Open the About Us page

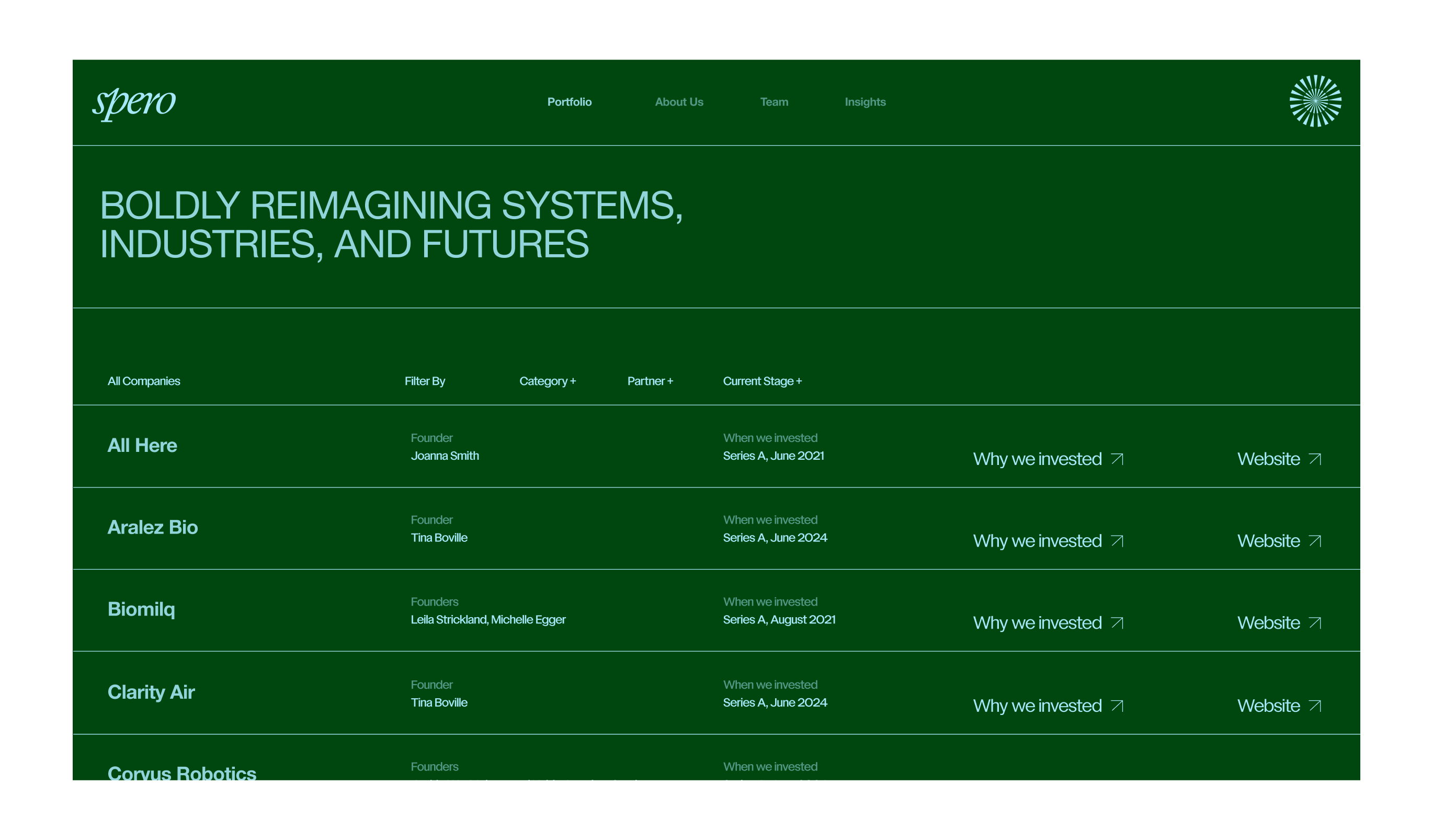679,102
